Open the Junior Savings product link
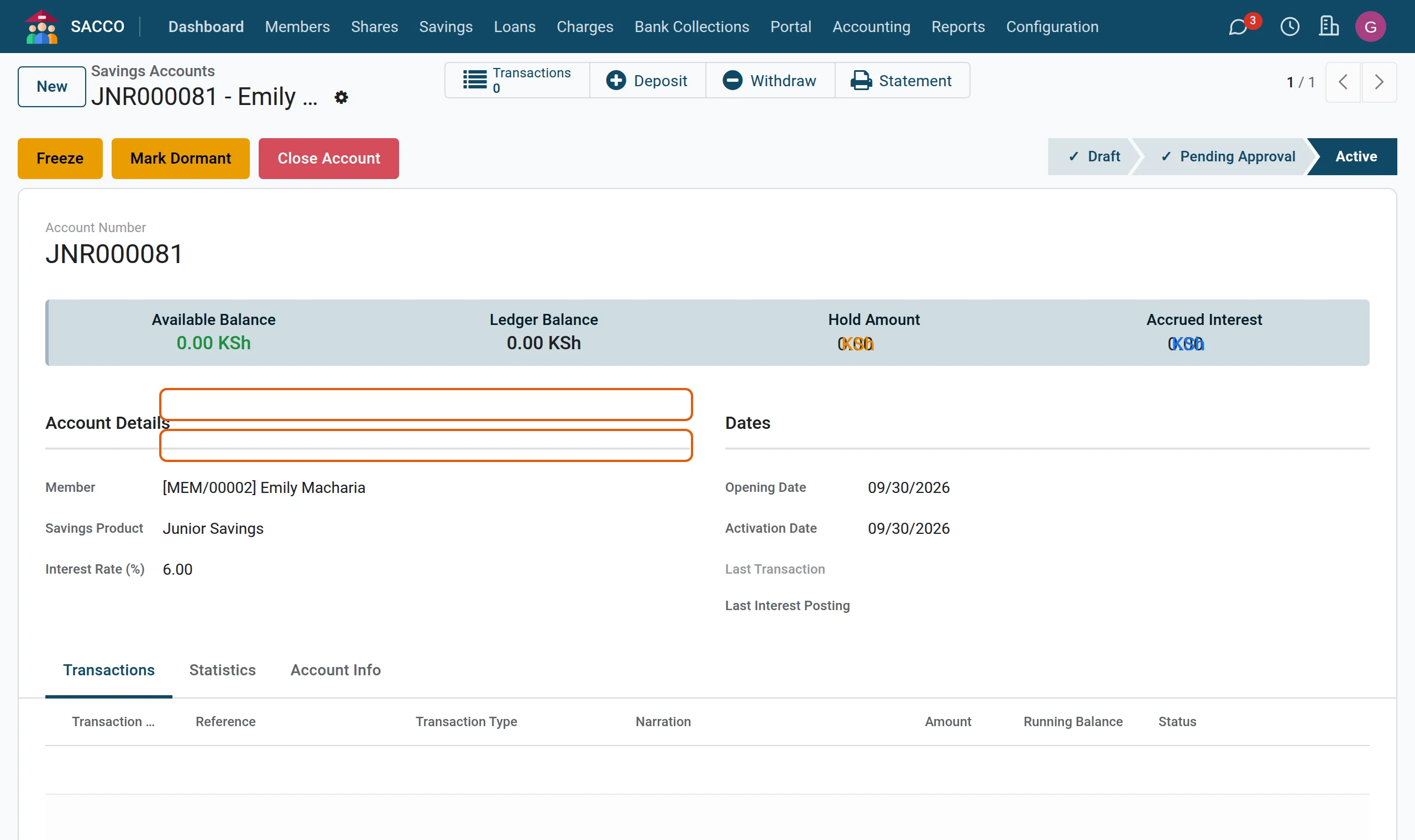 [x=213, y=529]
